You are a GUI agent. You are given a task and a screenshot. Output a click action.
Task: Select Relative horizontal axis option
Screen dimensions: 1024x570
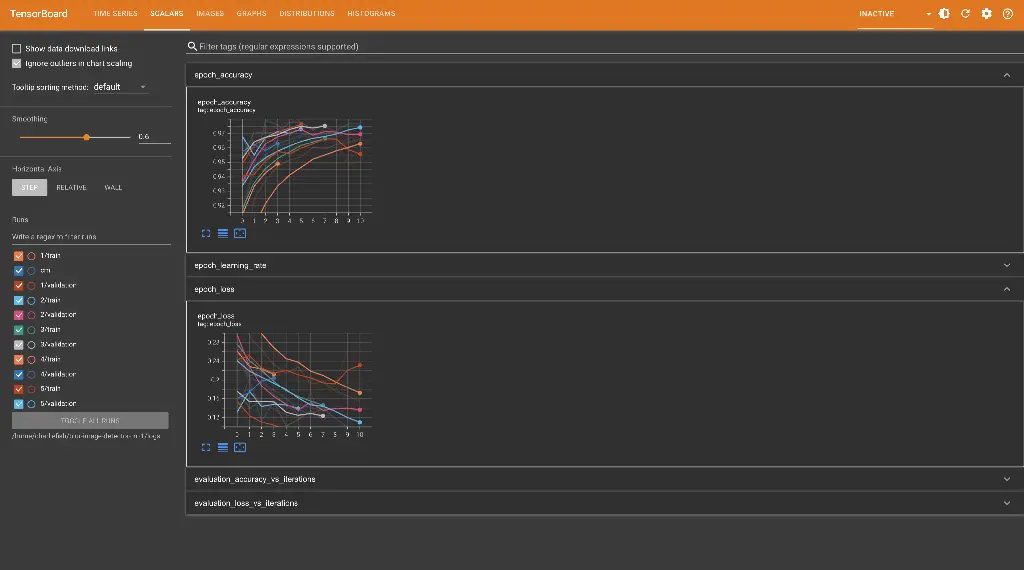(x=71, y=187)
